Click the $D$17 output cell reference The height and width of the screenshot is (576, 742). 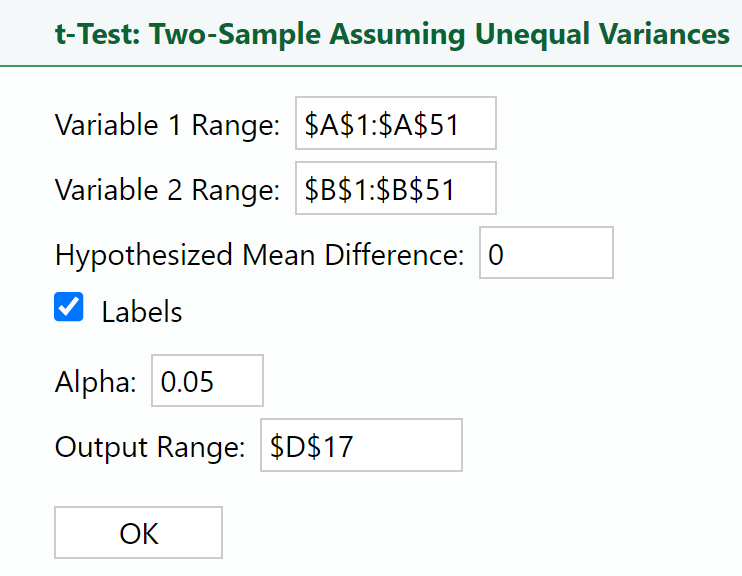[x=311, y=446]
